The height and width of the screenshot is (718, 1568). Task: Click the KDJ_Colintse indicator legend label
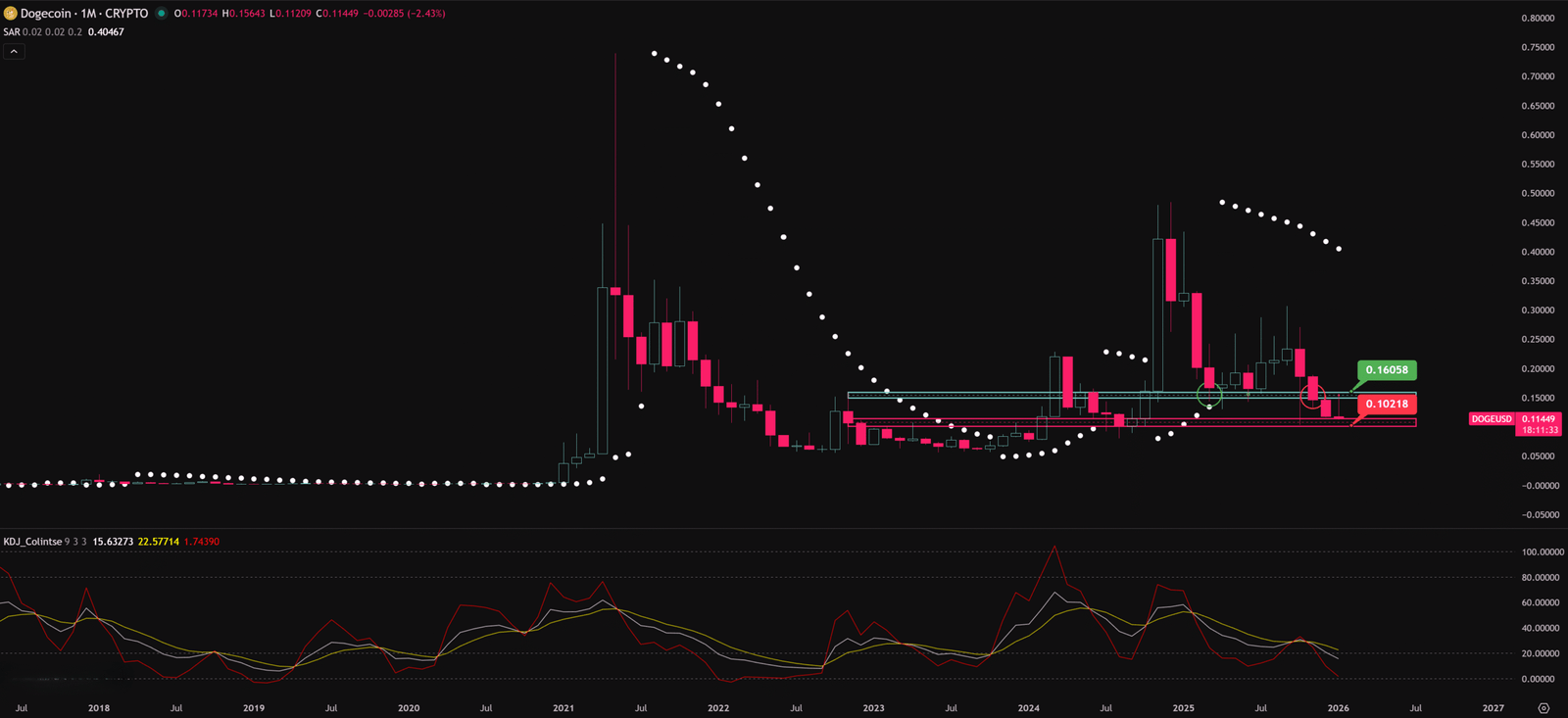point(32,542)
